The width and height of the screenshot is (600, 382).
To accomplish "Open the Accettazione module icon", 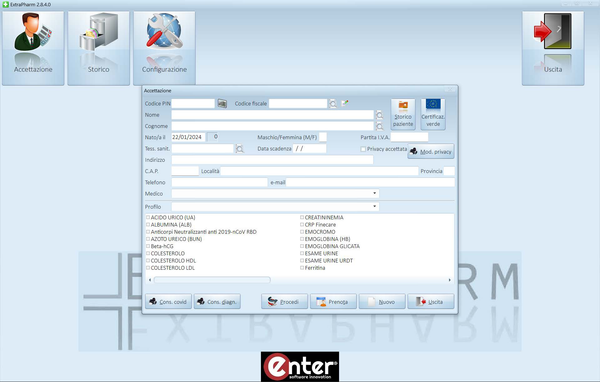I will point(33,48).
